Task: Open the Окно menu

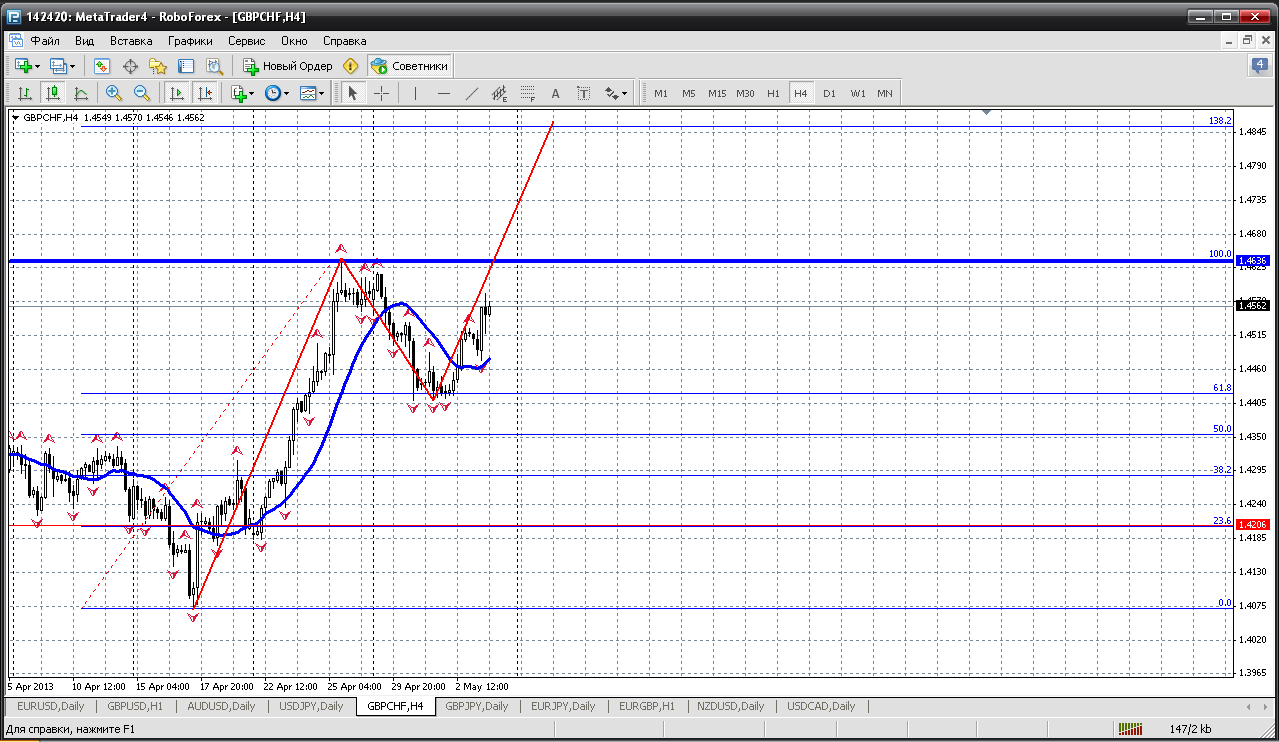Action: pos(294,41)
